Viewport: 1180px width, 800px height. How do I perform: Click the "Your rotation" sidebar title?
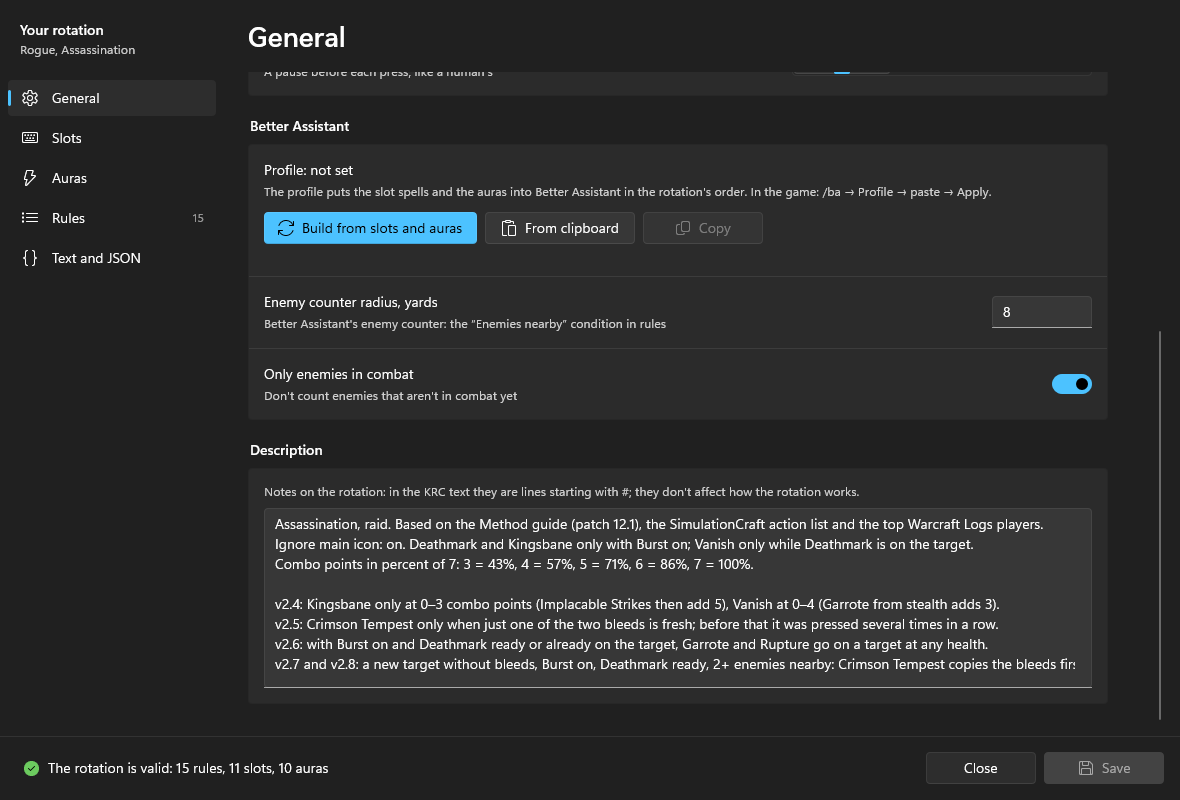(62, 30)
